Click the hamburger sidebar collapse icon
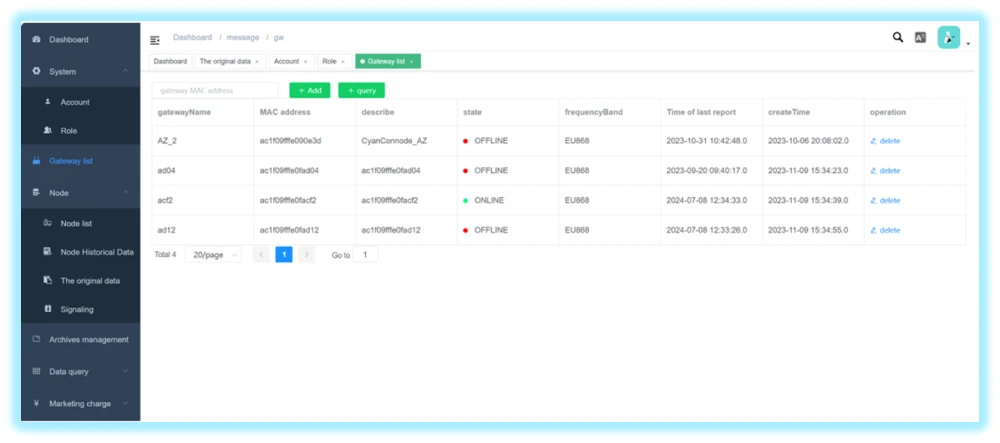The width and height of the screenshot is (1000, 443). point(155,40)
